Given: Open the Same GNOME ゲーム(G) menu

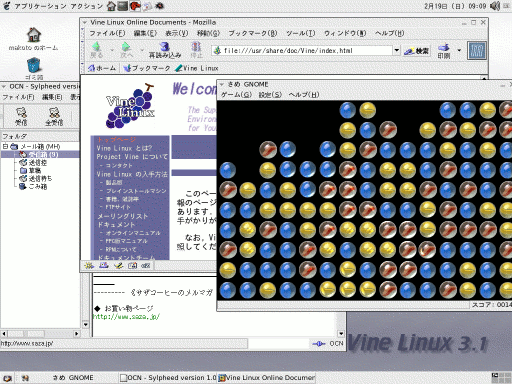Looking at the screenshot, I should coord(236,95).
